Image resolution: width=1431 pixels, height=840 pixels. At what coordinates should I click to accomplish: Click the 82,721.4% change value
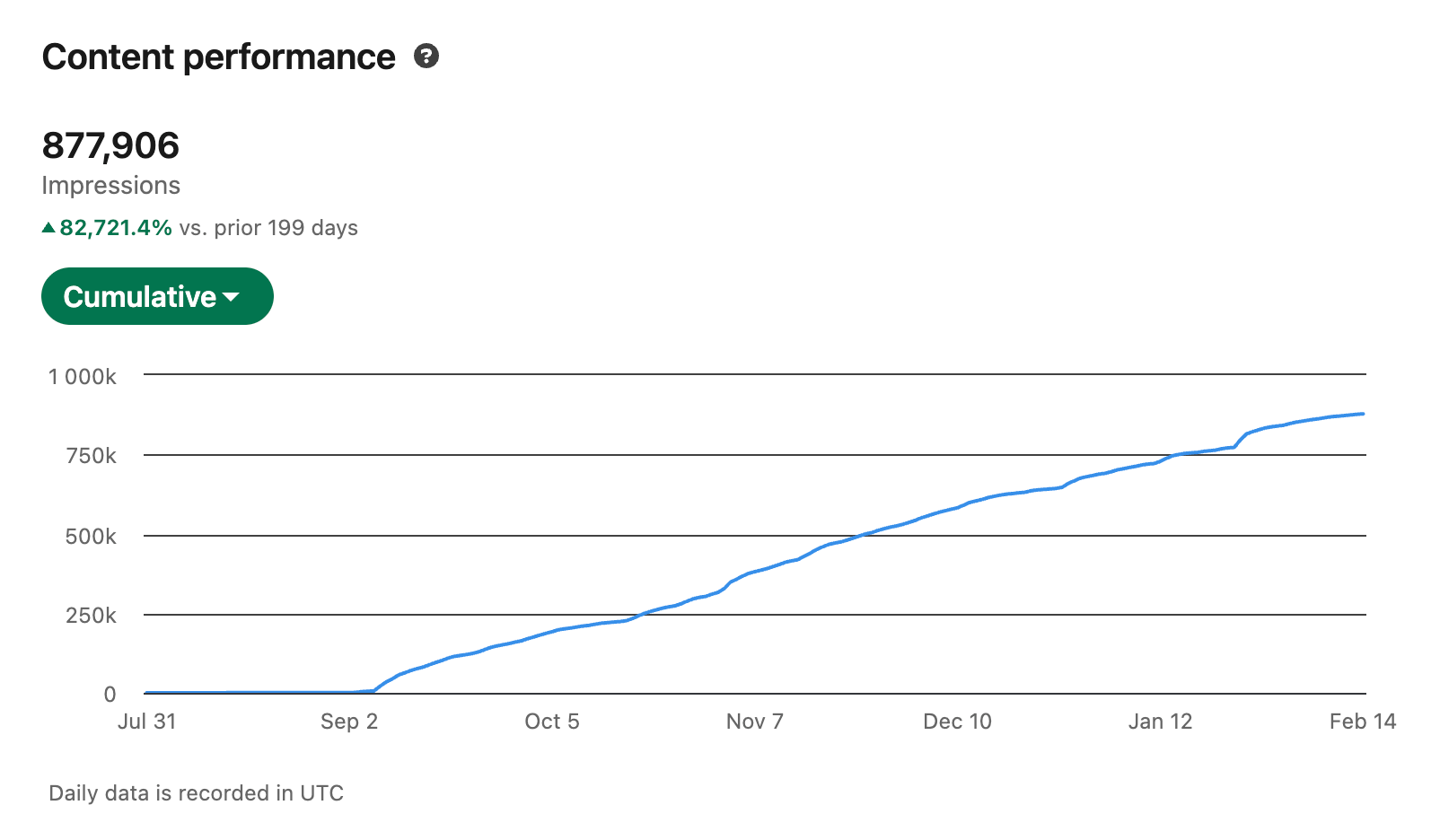[116, 228]
